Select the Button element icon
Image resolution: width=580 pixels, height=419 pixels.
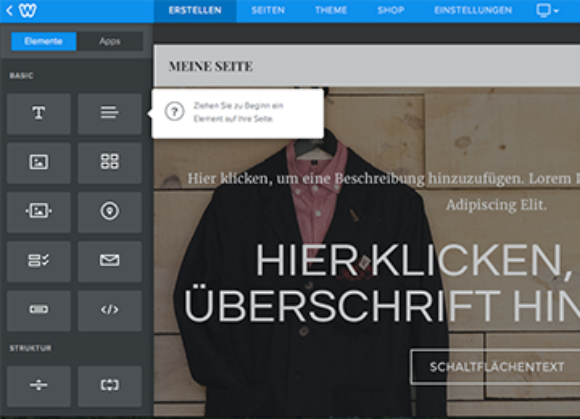pyautogui.click(x=38, y=310)
